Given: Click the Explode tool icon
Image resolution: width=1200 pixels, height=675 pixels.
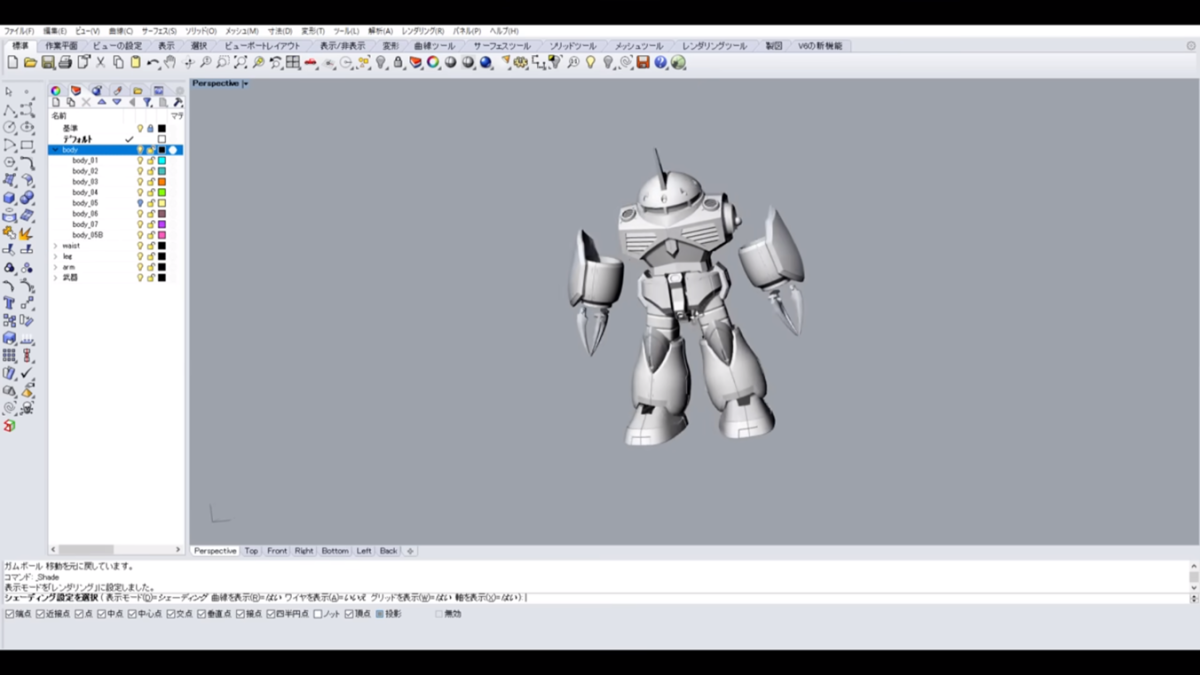Looking at the screenshot, I should point(27,233).
